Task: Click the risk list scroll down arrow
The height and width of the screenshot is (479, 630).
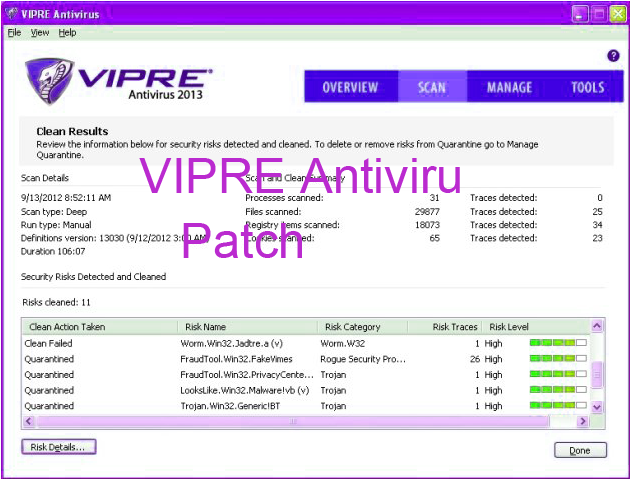Action: pyautogui.click(x=597, y=407)
